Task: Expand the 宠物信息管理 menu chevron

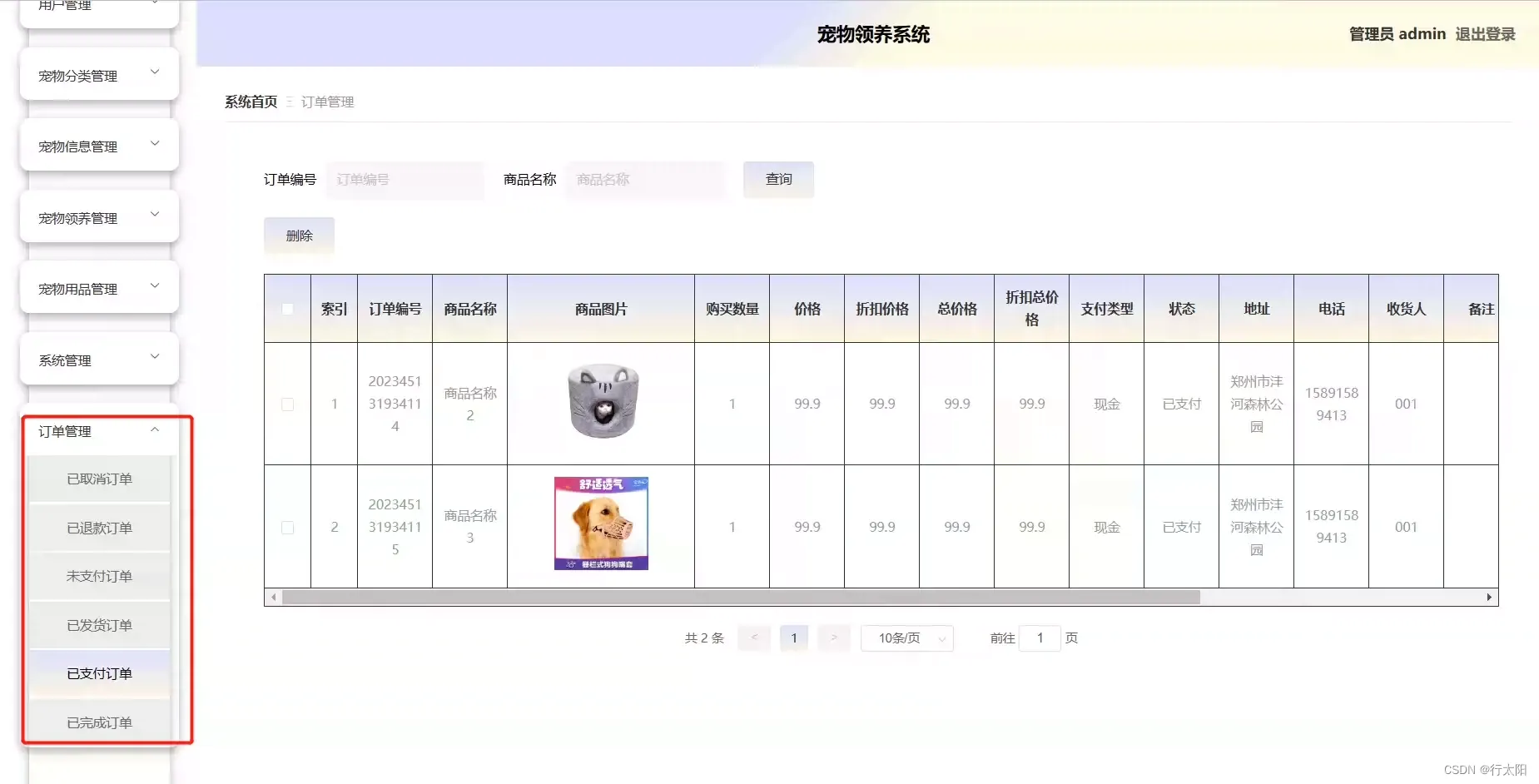Action: [155, 144]
